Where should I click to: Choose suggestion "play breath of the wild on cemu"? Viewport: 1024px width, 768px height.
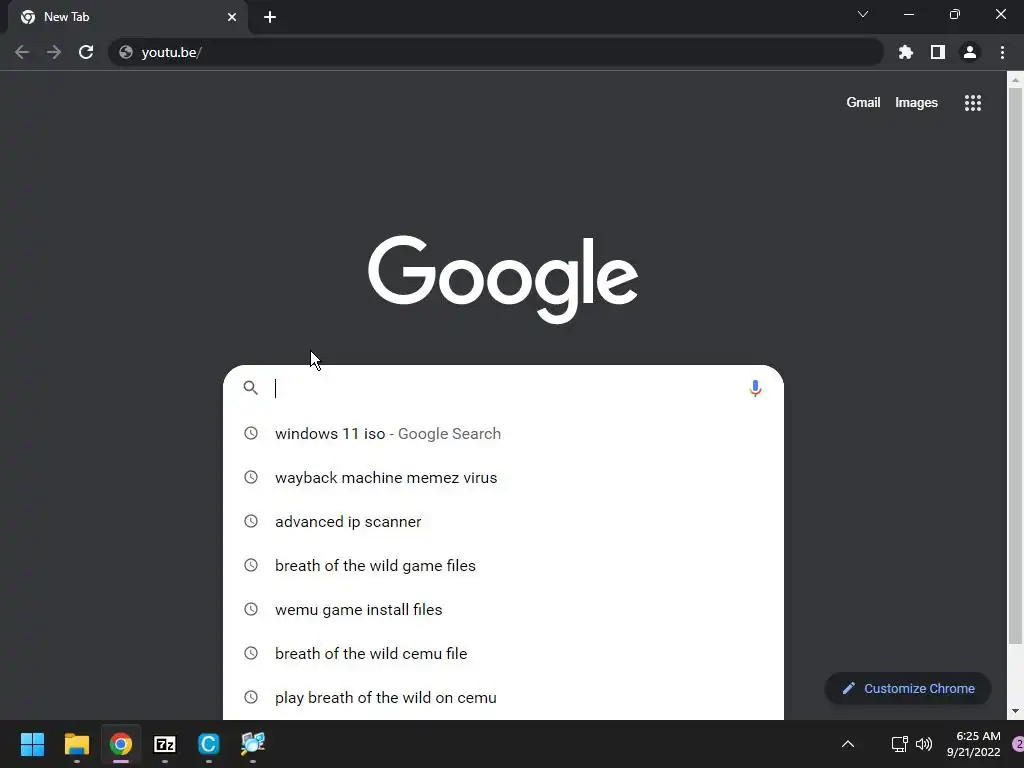tap(503, 697)
